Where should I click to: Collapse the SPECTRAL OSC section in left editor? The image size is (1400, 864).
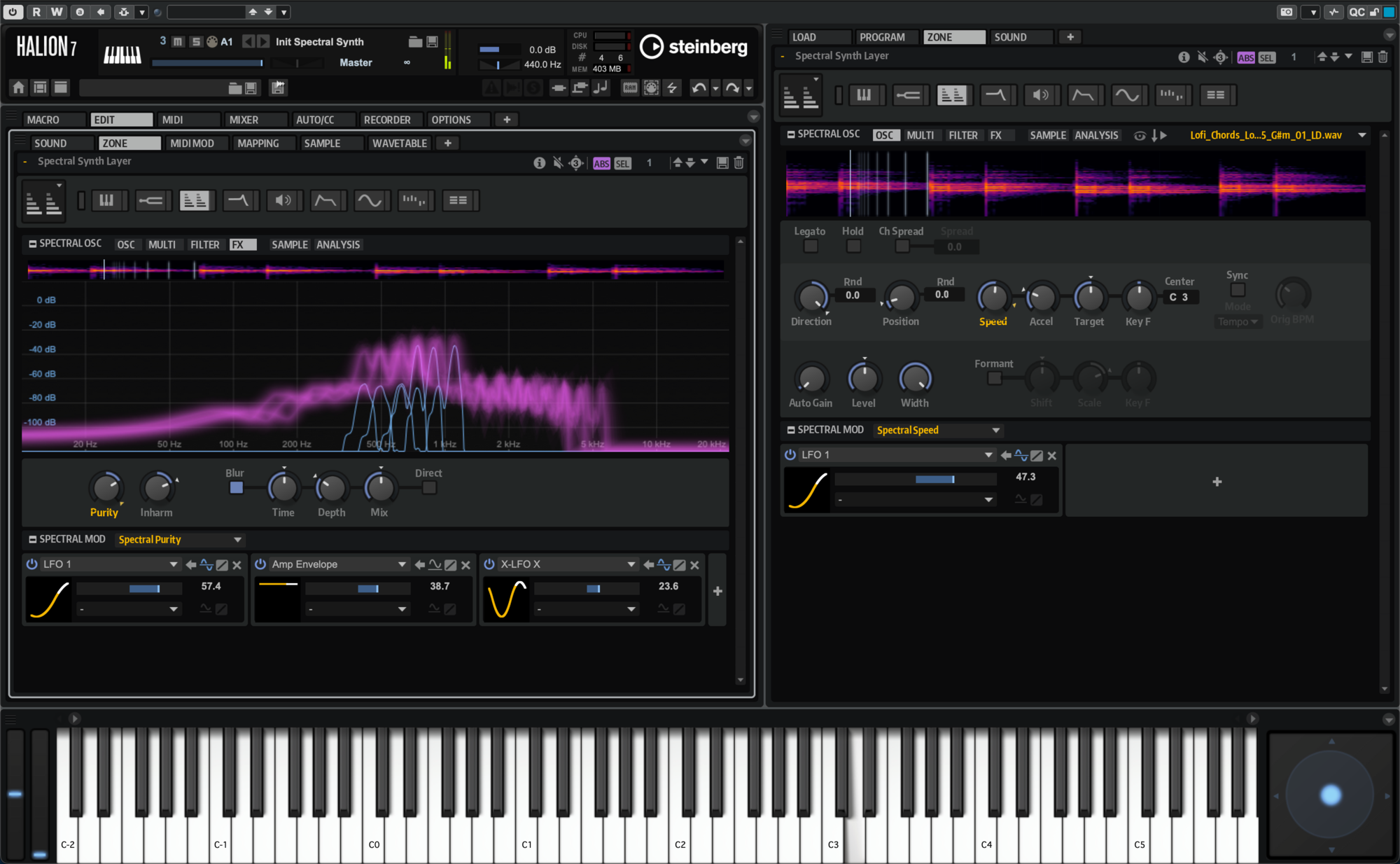coord(32,244)
